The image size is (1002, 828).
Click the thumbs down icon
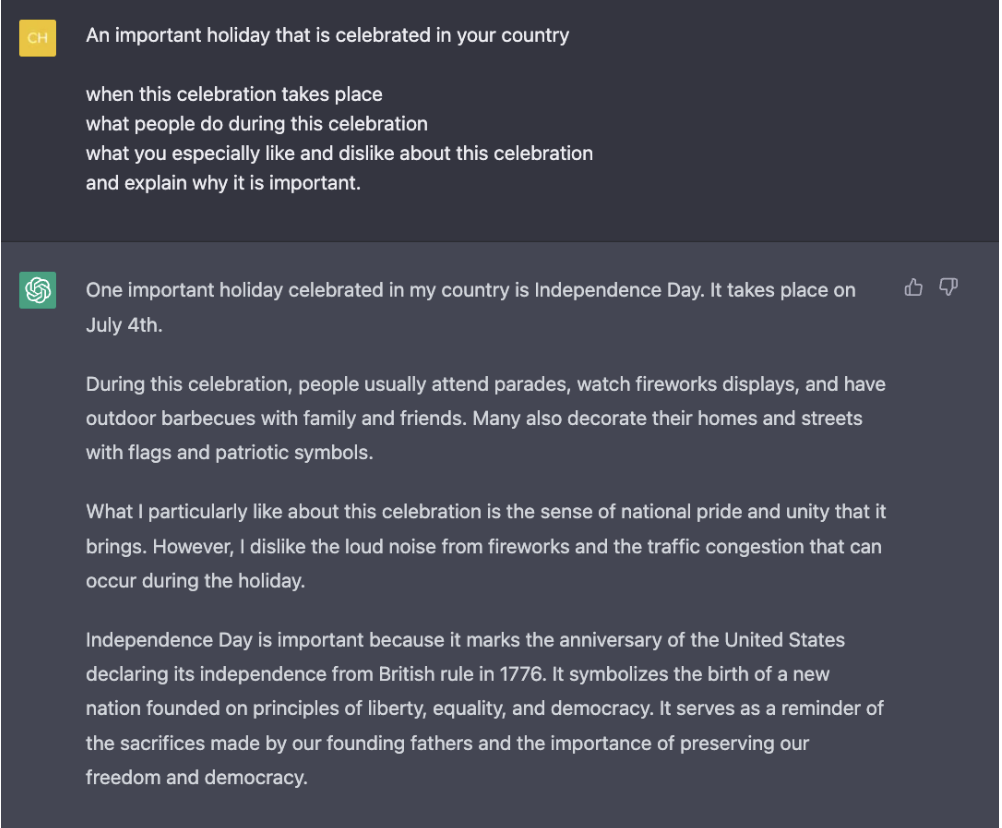click(x=948, y=288)
